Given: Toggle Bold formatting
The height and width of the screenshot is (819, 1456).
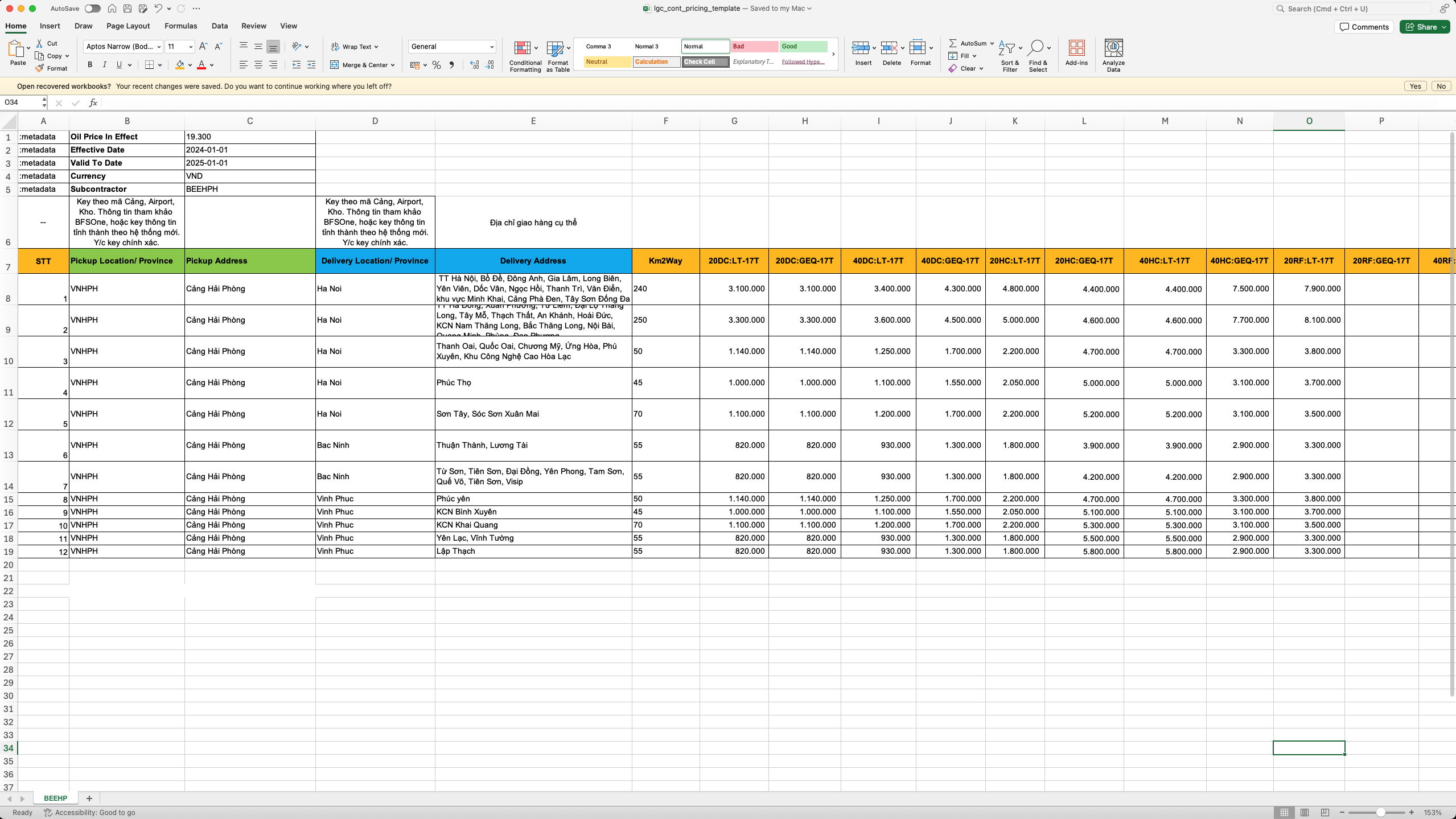Looking at the screenshot, I should coord(90,65).
